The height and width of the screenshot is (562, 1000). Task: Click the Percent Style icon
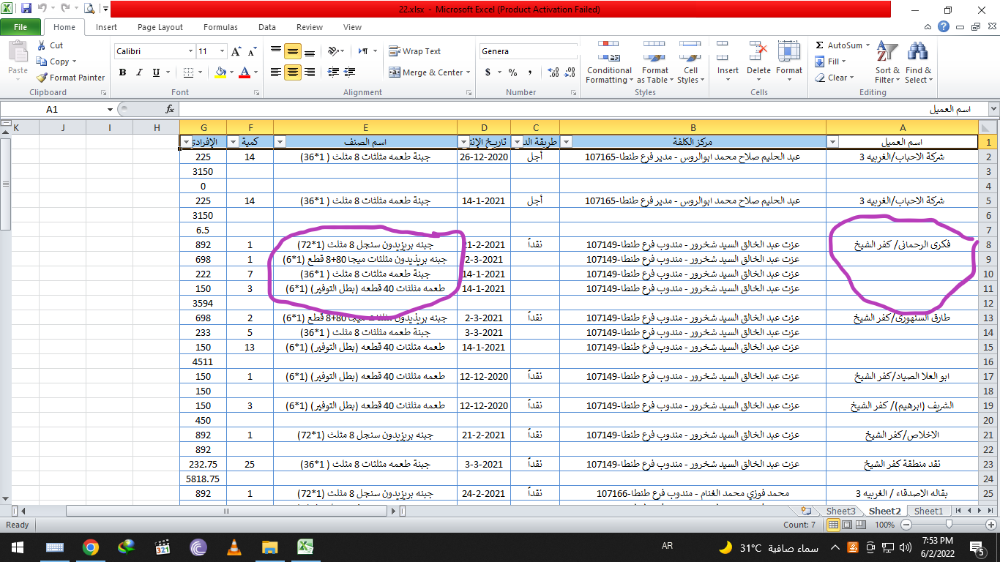point(512,72)
